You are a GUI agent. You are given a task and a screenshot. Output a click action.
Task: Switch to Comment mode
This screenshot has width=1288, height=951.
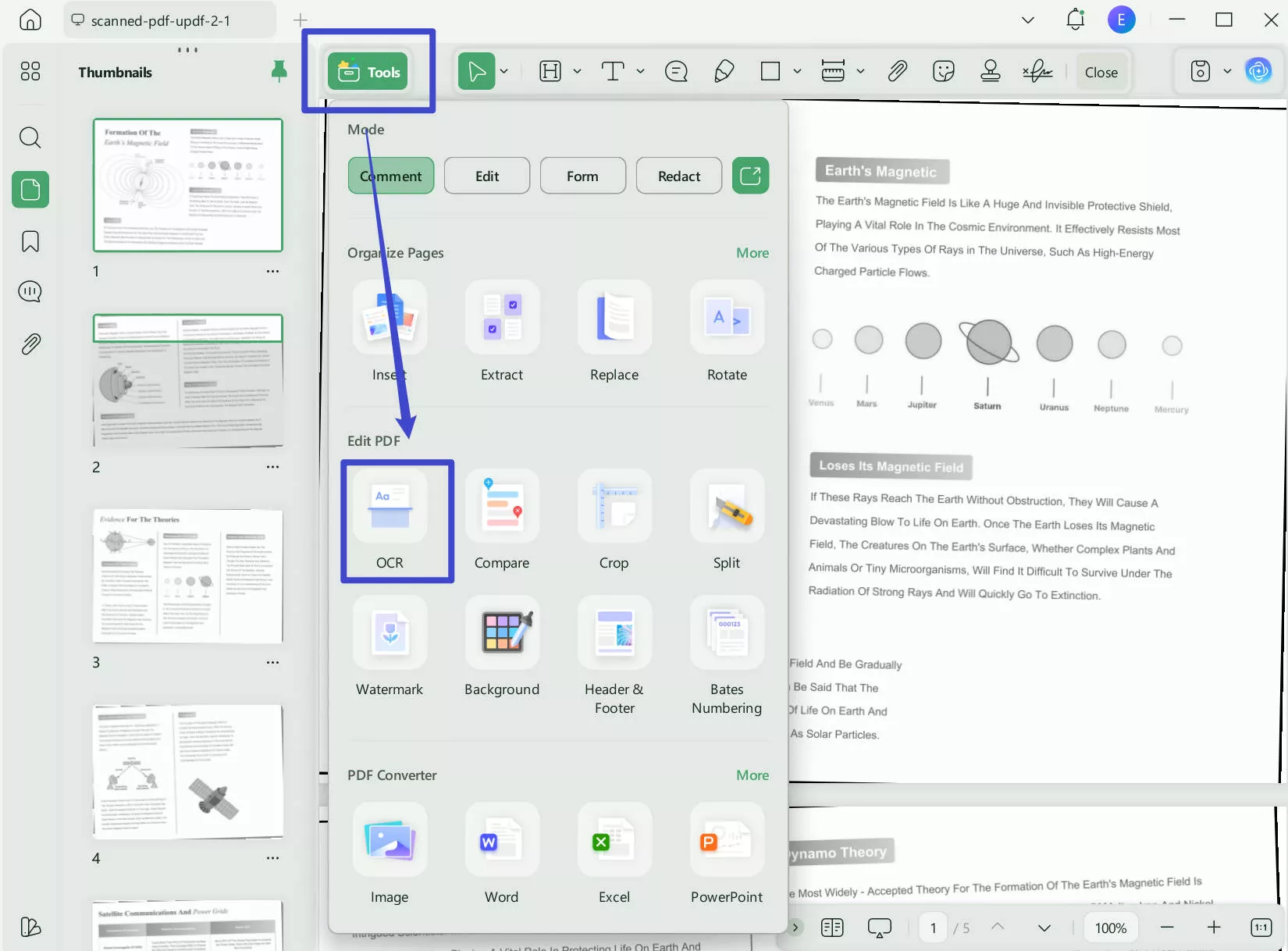pyautogui.click(x=391, y=176)
